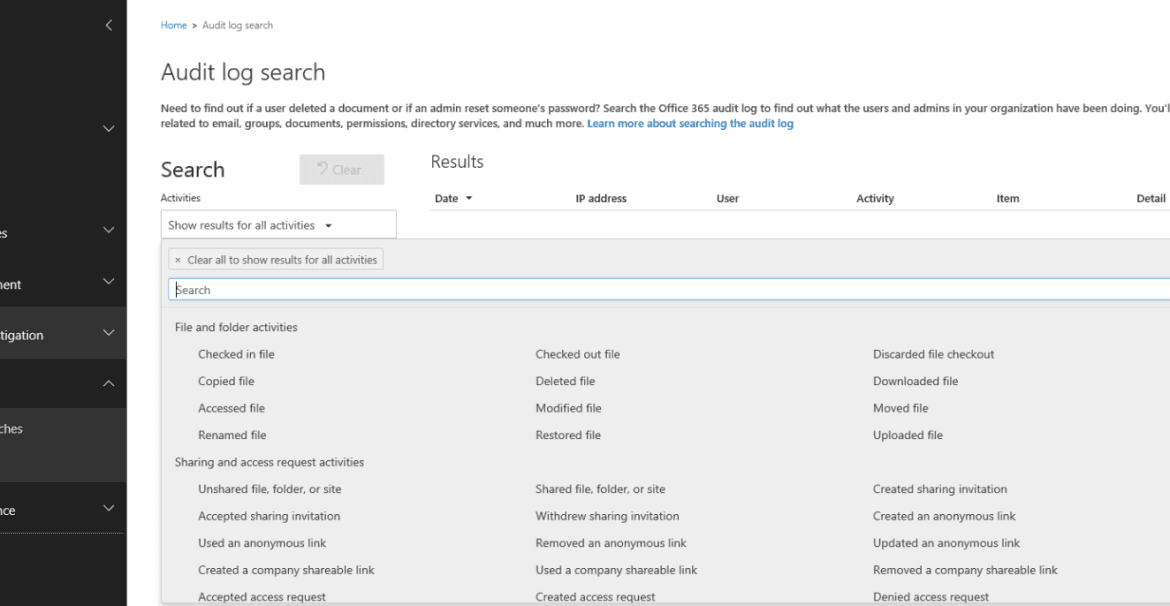1170x606 pixels.
Task: Dismiss the clear-all activities filter chip
Action: [x=176, y=258]
